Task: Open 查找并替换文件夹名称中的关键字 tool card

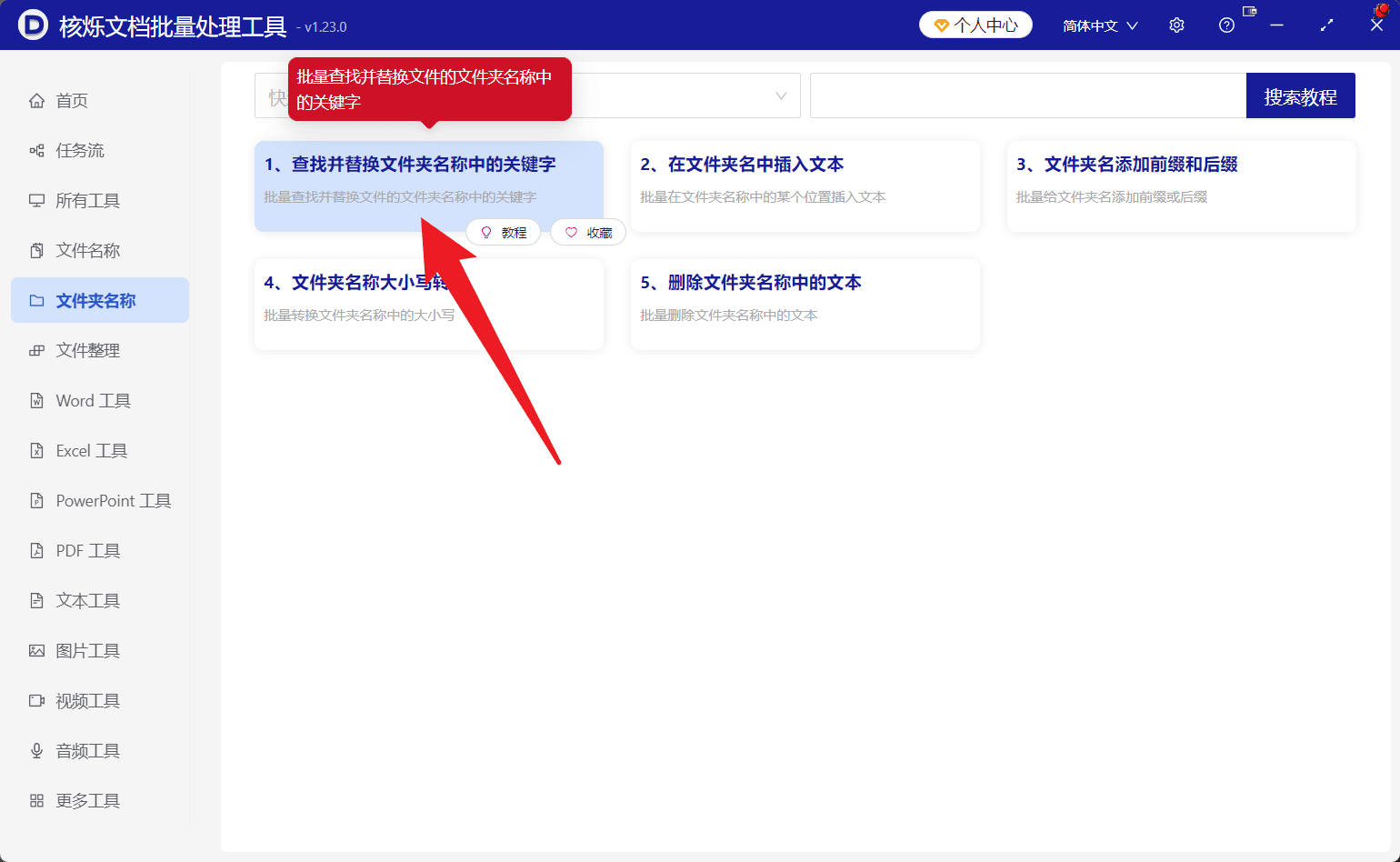Action: pyautogui.click(x=429, y=185)
